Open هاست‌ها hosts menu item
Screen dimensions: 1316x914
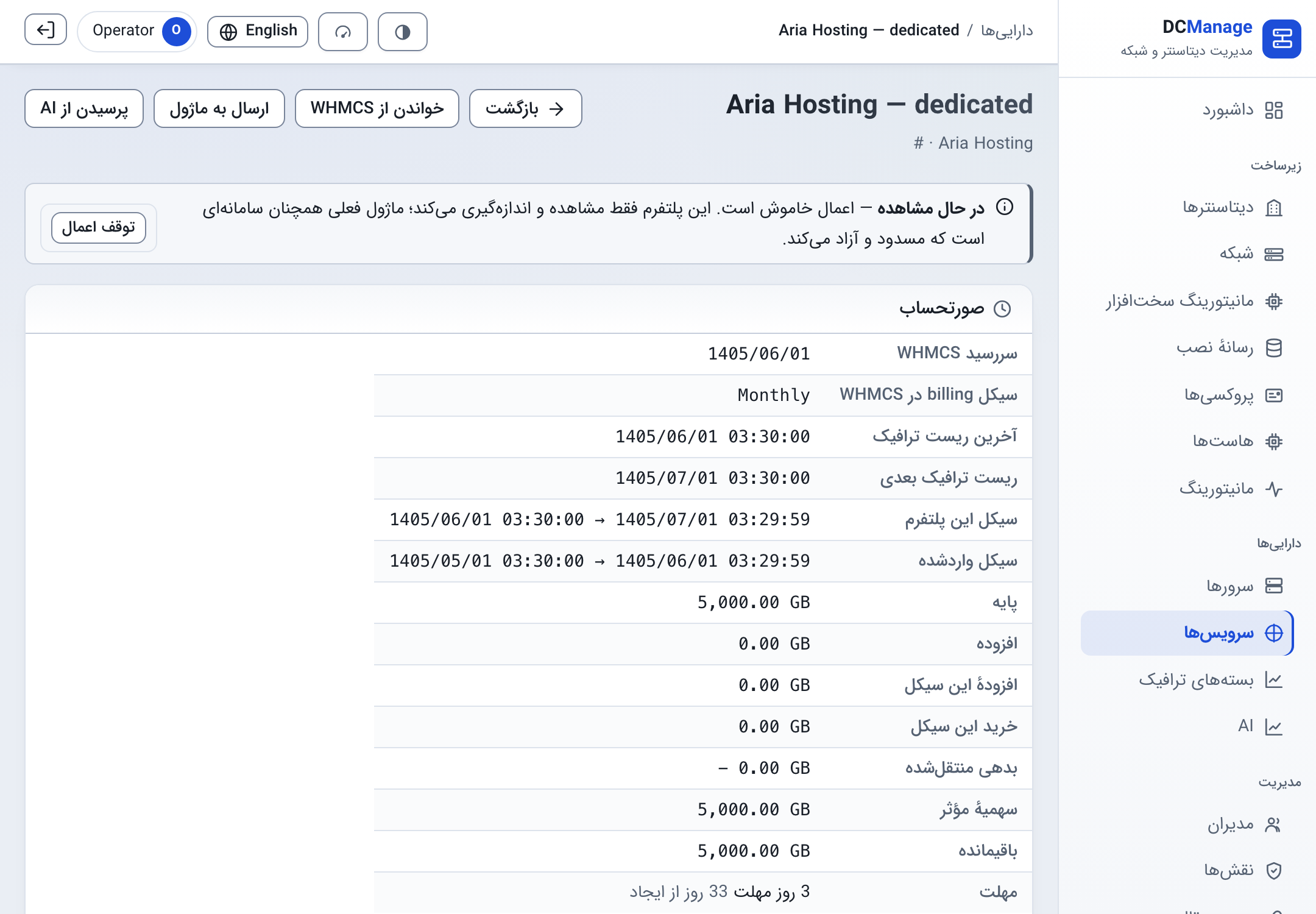tap(1187, 441)
